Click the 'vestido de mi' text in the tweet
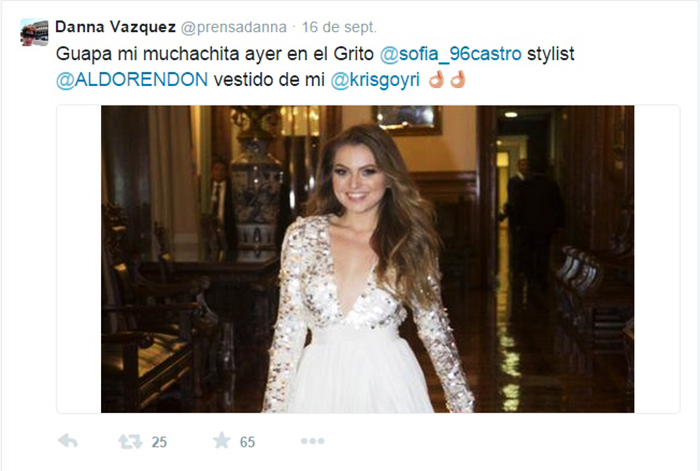Viewport: 700px width, 471px height. pos(269,80)
